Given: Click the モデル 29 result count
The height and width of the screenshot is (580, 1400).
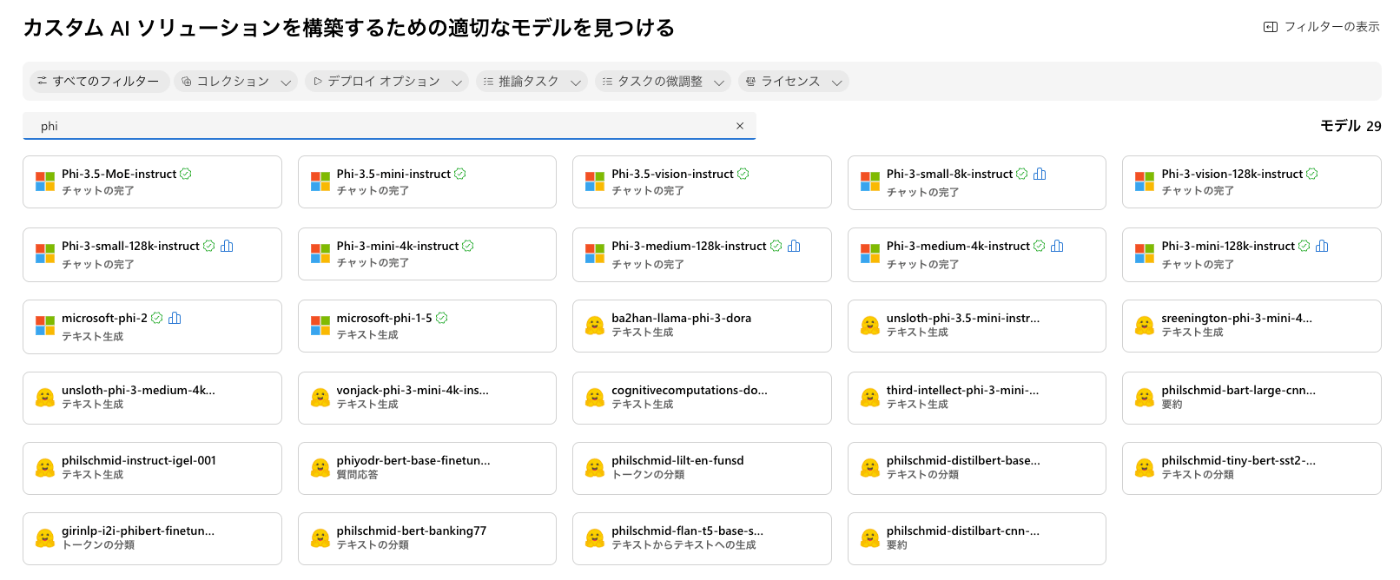Looking at the screenshot, I should click(x=1351, y=126).
